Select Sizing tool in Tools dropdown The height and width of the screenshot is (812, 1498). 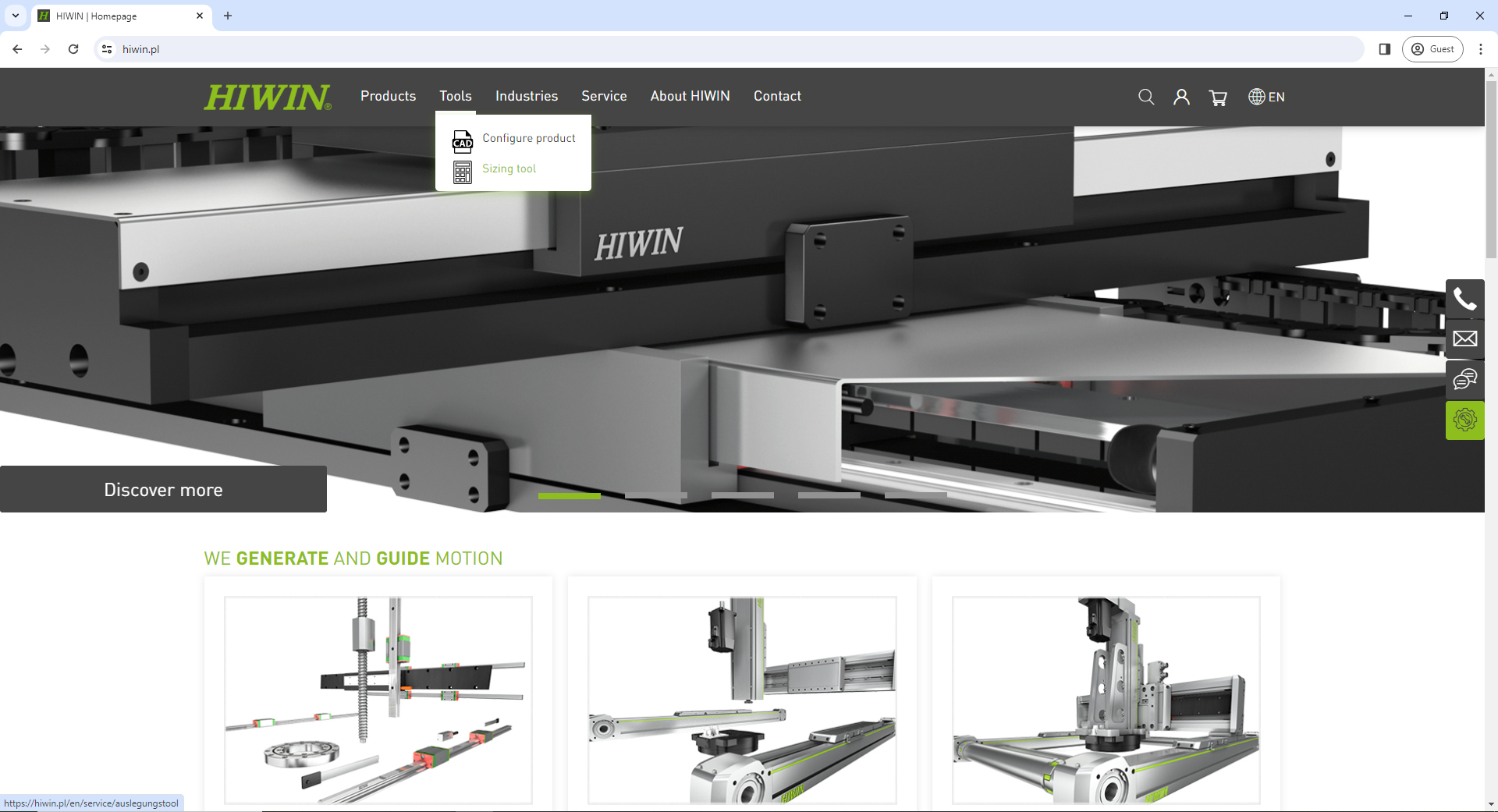(x=509, y=168)
